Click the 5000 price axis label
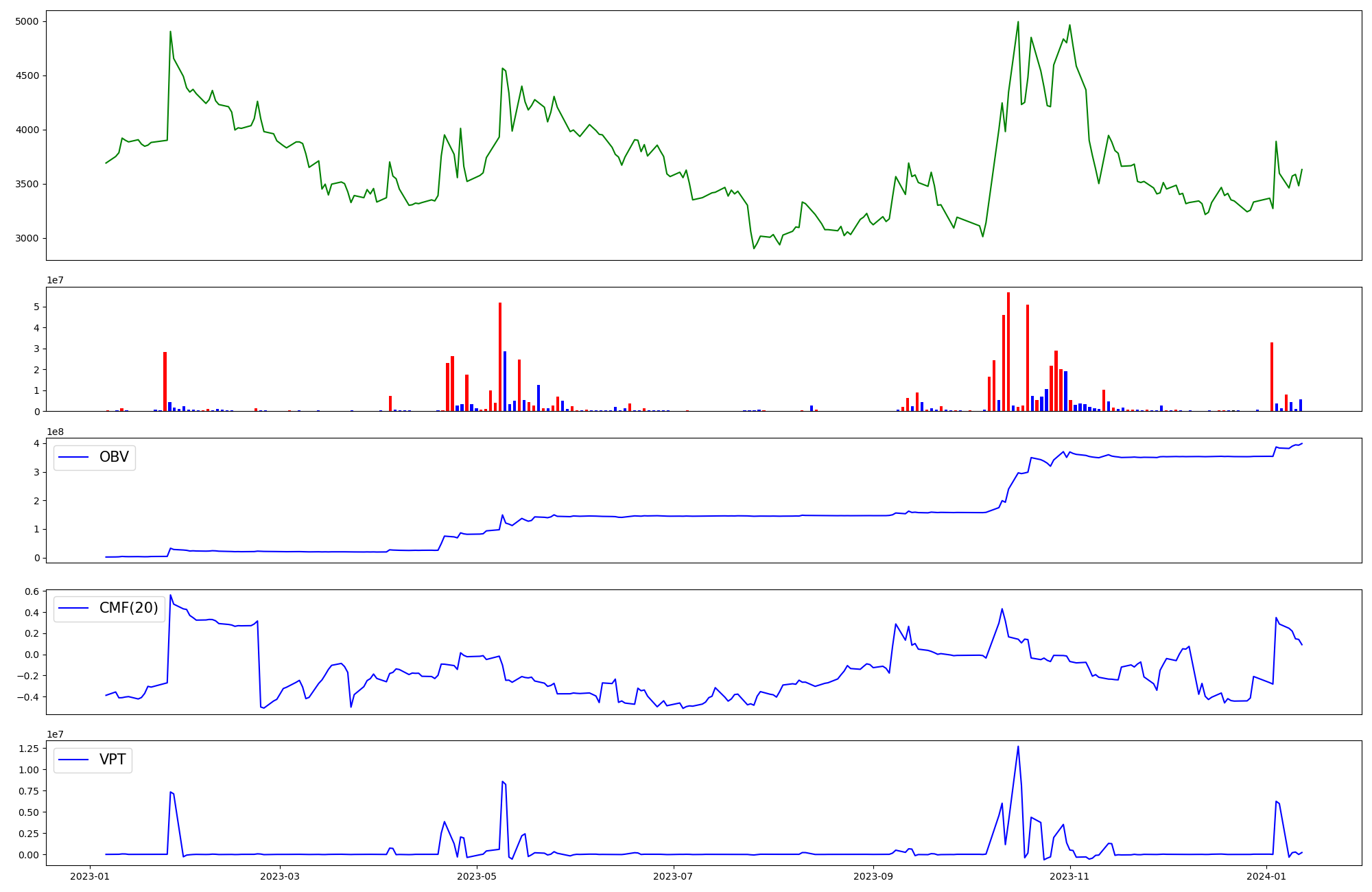The height and width of the screenshot is (892, 1372). point(28,21)
